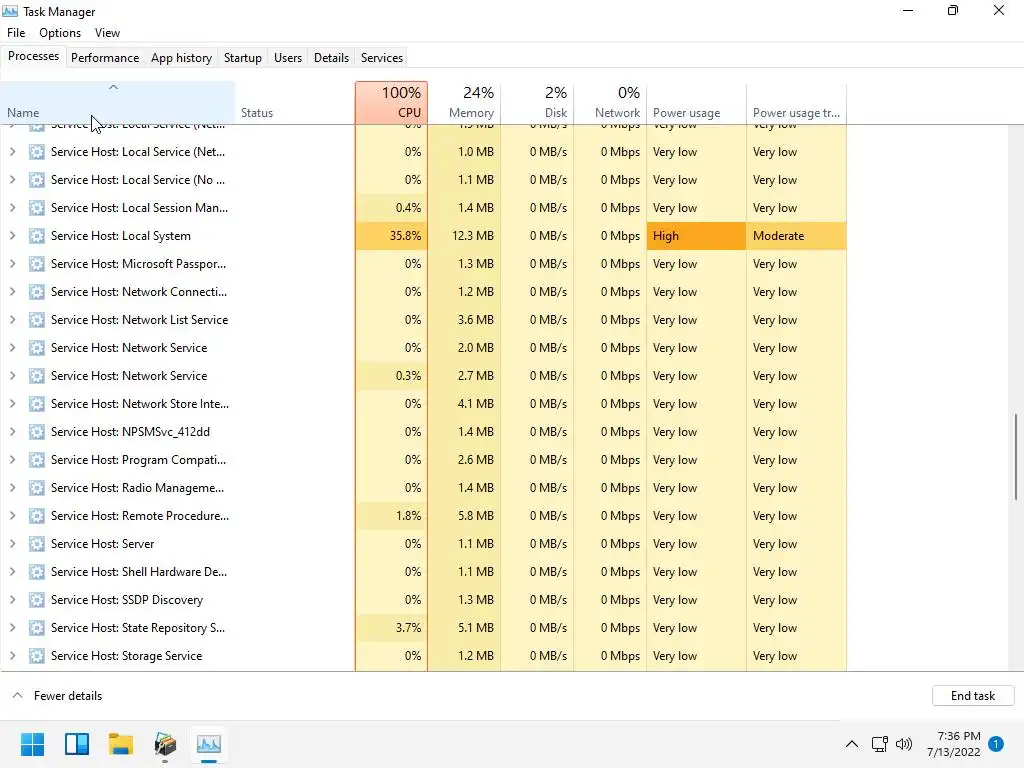
Task: Switch to the Services tab
Action: 382,57
